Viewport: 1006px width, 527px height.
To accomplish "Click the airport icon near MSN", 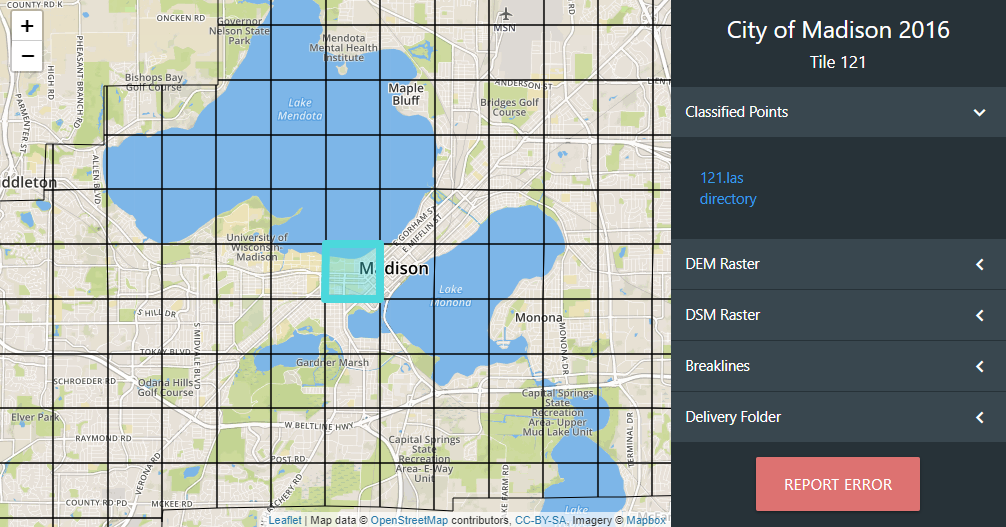I will coord(506,13).
